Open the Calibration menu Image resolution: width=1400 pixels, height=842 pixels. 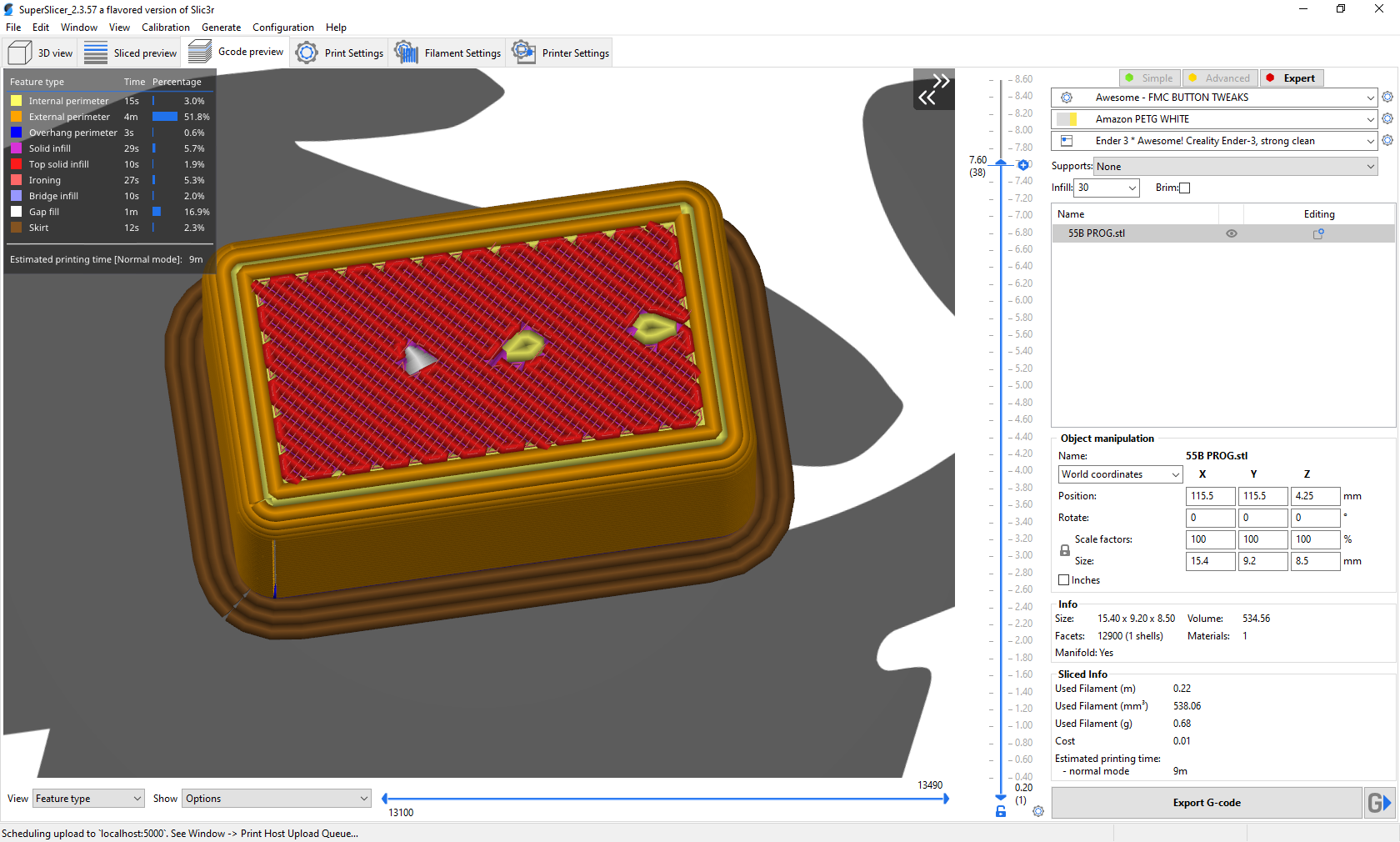click(166, 28)
